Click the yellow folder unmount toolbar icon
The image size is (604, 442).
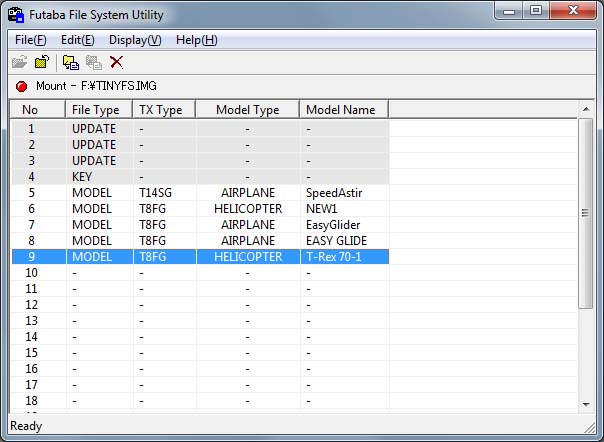point(42,62)
